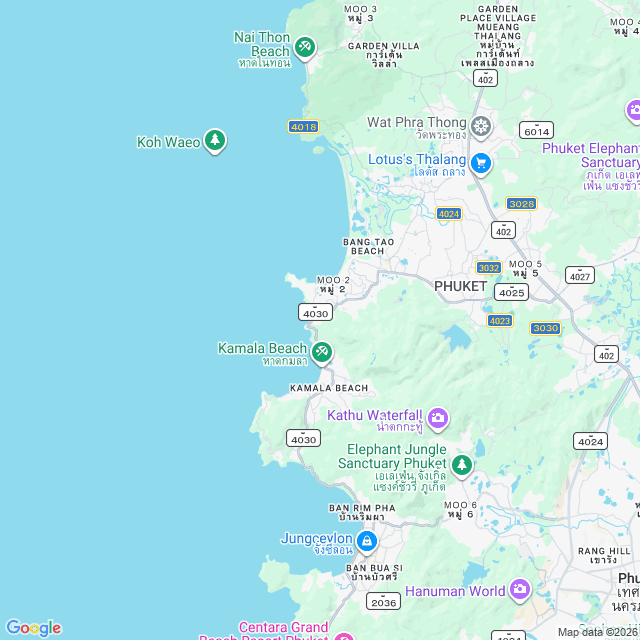Select the BANG TAO BEACH label

[x=369, y=247]
